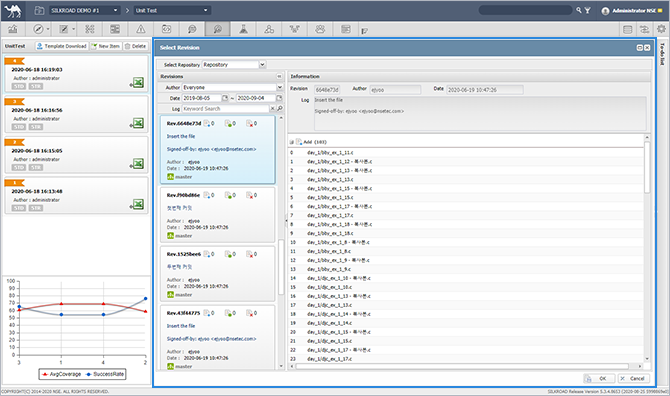
Task: Click the project folder icon in header
Action: click(x=39, y=10)
